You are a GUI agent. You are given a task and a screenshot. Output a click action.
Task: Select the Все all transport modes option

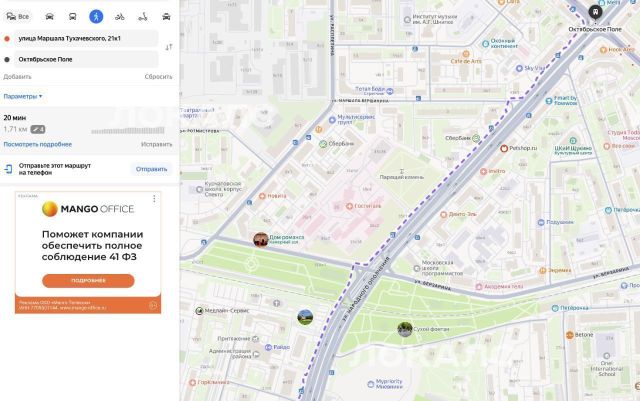click(17, 16)
